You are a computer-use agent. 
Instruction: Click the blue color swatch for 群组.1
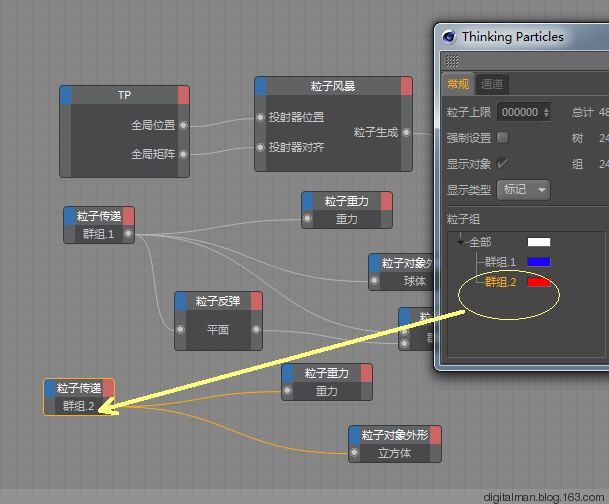click(x=539, y=262)
